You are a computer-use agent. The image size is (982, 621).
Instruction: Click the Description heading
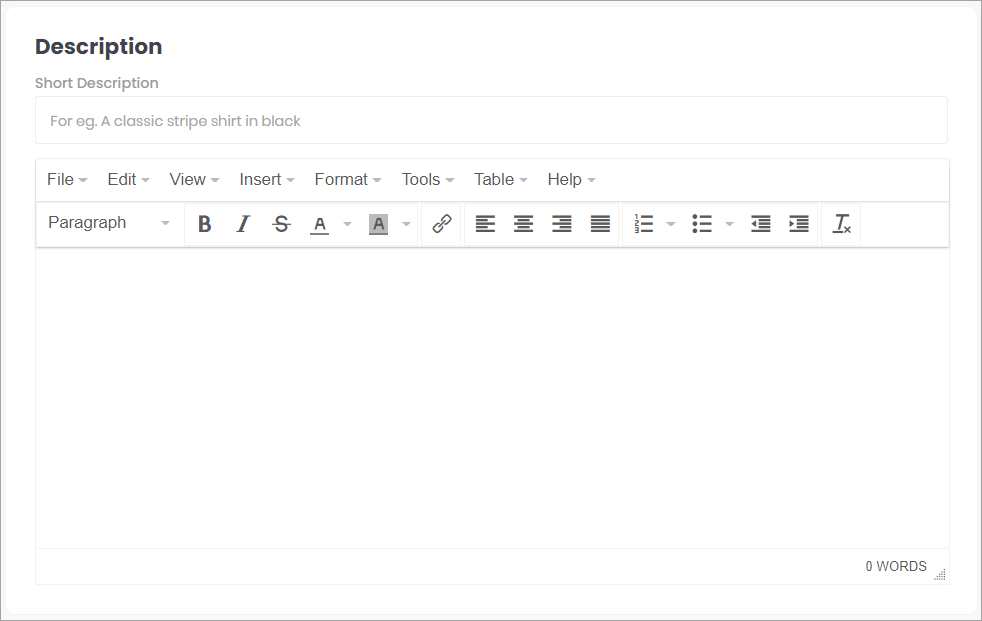point(98,47)
